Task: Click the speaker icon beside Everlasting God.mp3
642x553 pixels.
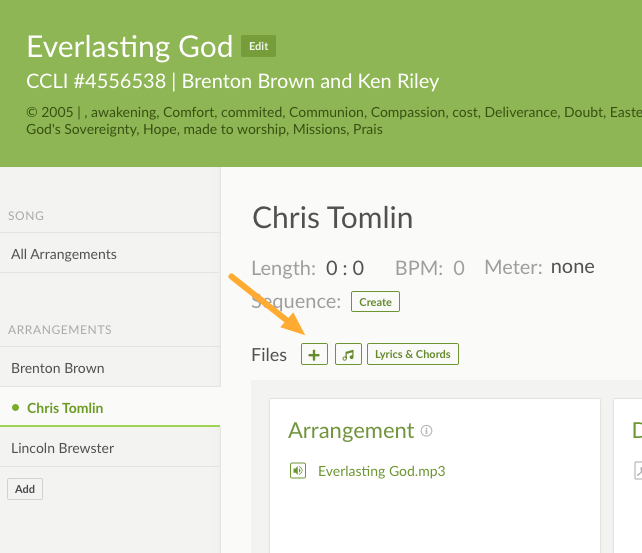Action: [x=298, y=470]
